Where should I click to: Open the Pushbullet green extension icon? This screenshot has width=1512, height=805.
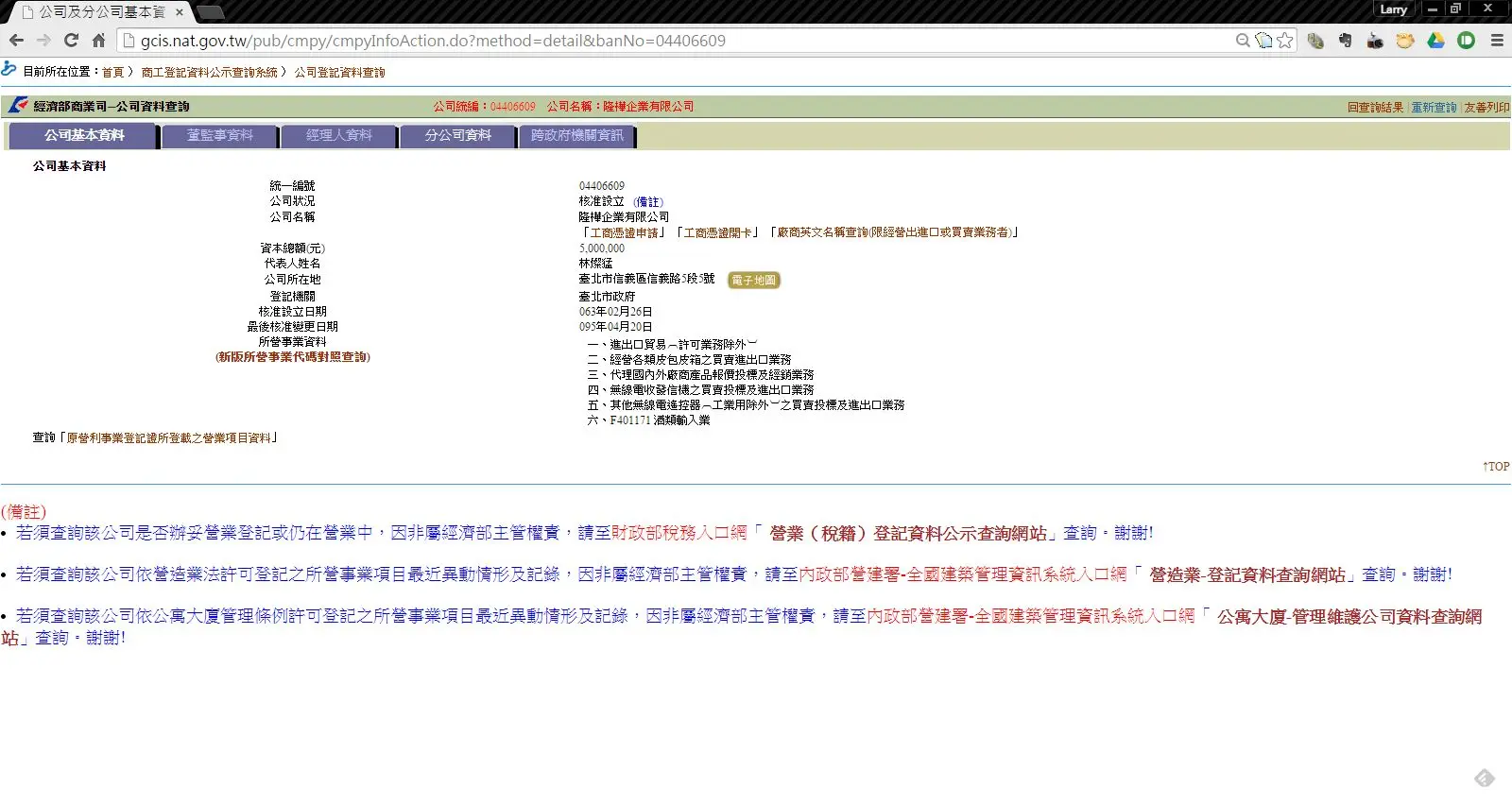[x=1466, y=41]
